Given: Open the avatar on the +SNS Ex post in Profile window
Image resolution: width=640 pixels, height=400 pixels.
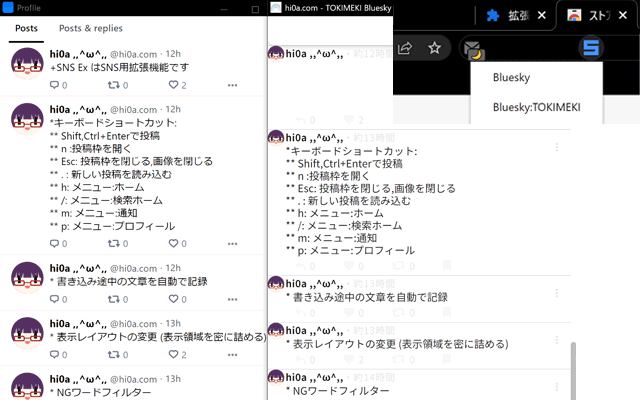Looking at the screenshot, I should (x=27, y=64).
